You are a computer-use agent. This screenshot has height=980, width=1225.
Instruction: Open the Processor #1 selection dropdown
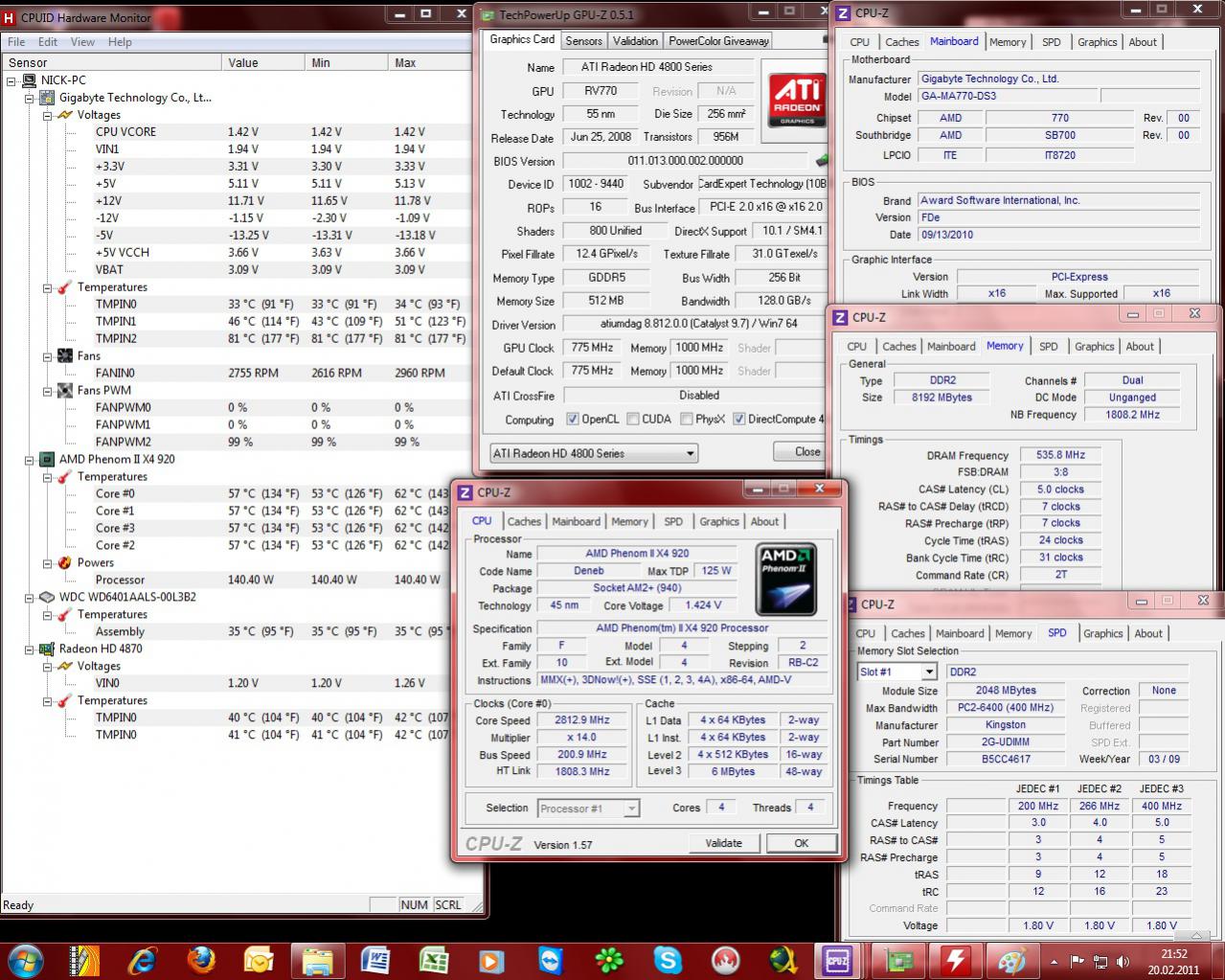588,809
